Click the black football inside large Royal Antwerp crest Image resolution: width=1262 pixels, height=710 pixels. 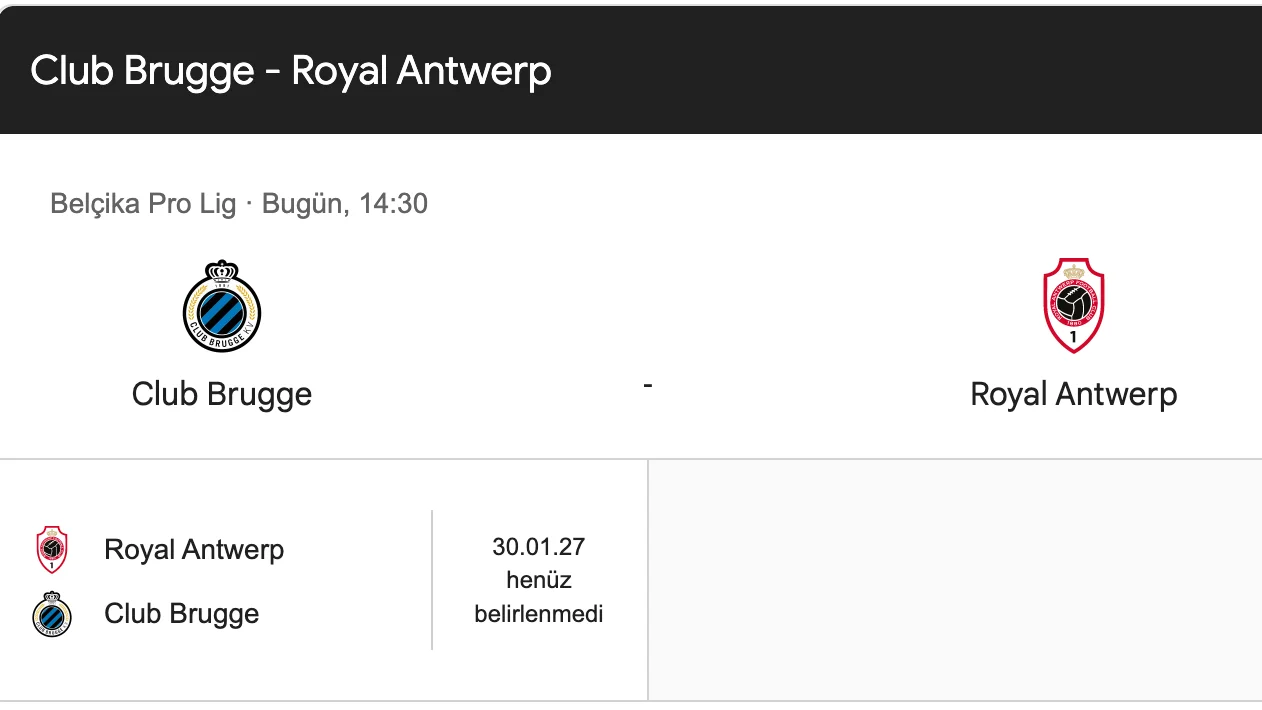click(1074, 302)
